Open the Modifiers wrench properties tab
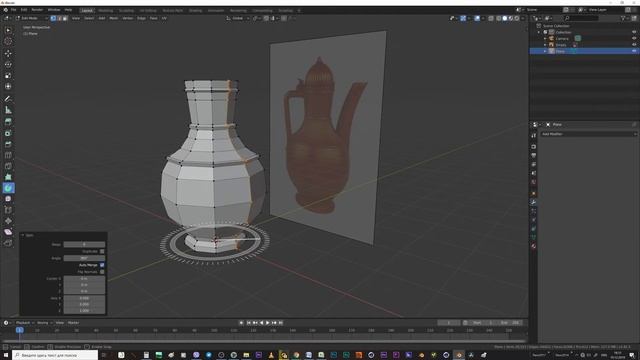 [x=533, y=202]
